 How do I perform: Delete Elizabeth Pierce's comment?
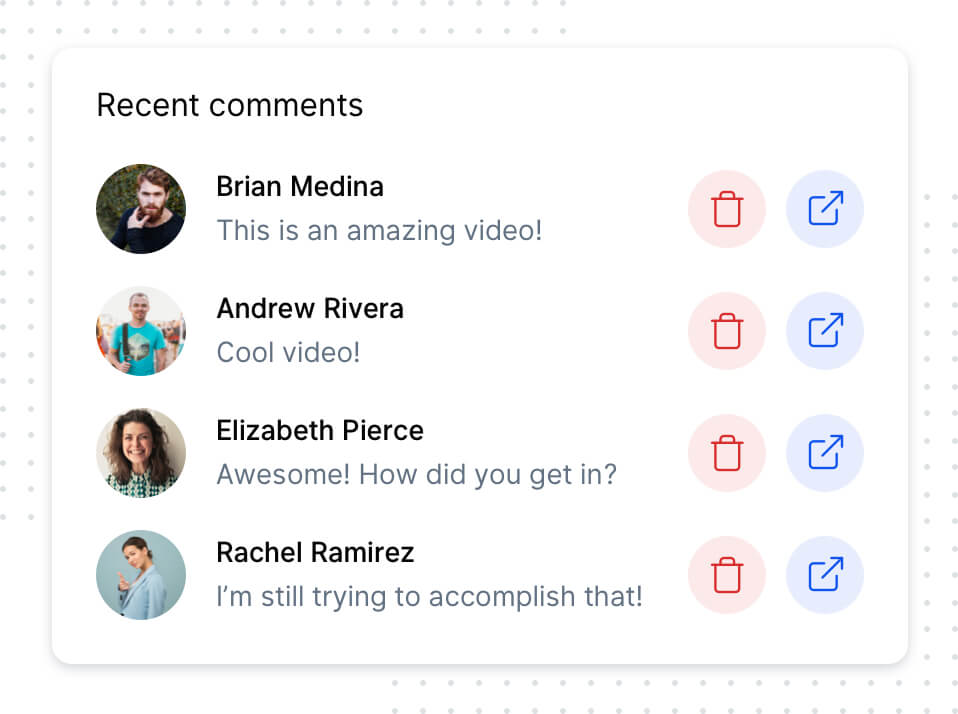click(x=727, y=453)
